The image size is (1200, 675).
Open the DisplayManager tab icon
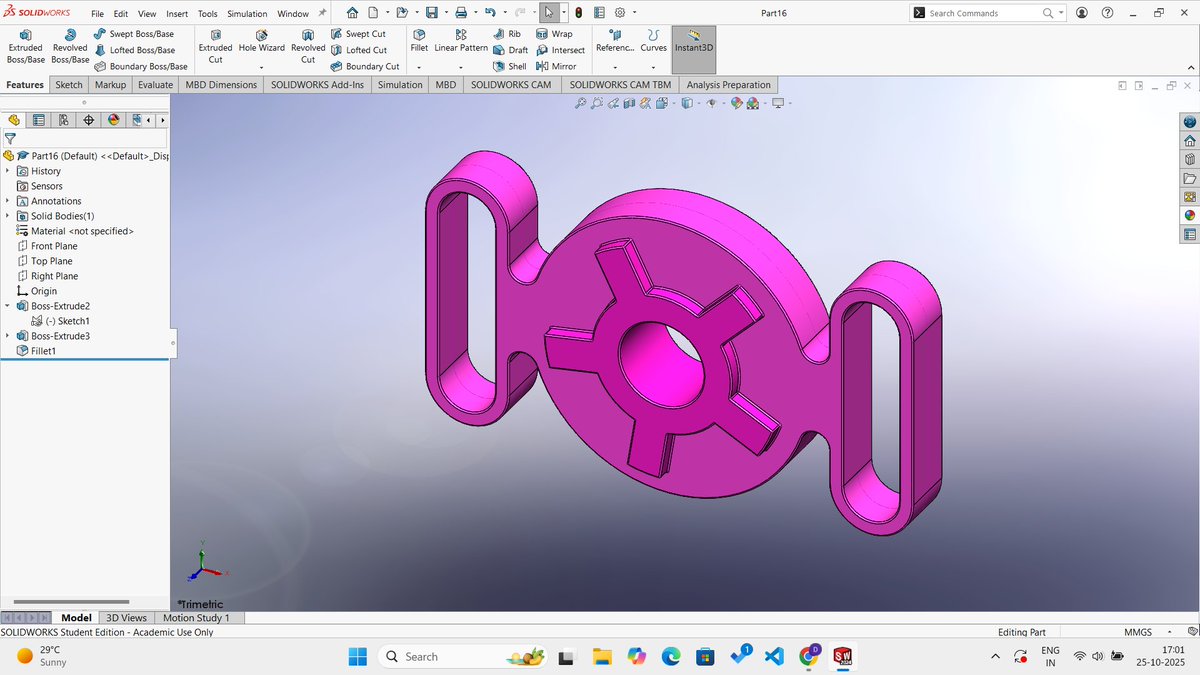tap(113, 120)
